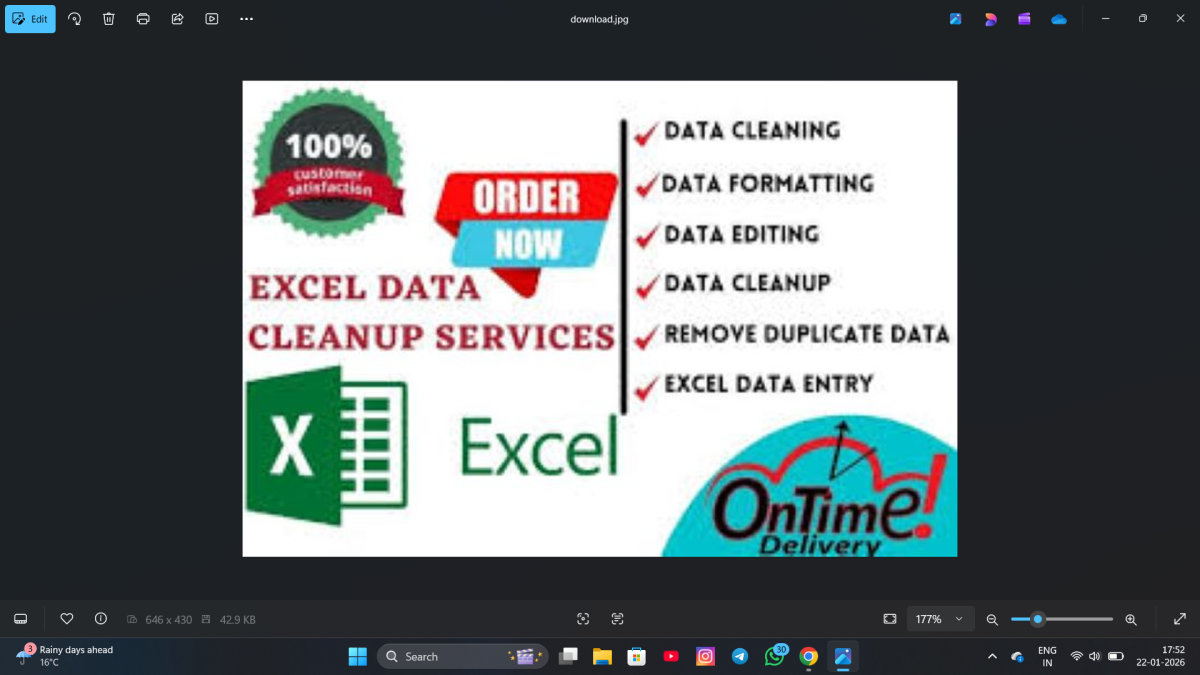Click the OneDrive cloud icon in title bar

1058,19
